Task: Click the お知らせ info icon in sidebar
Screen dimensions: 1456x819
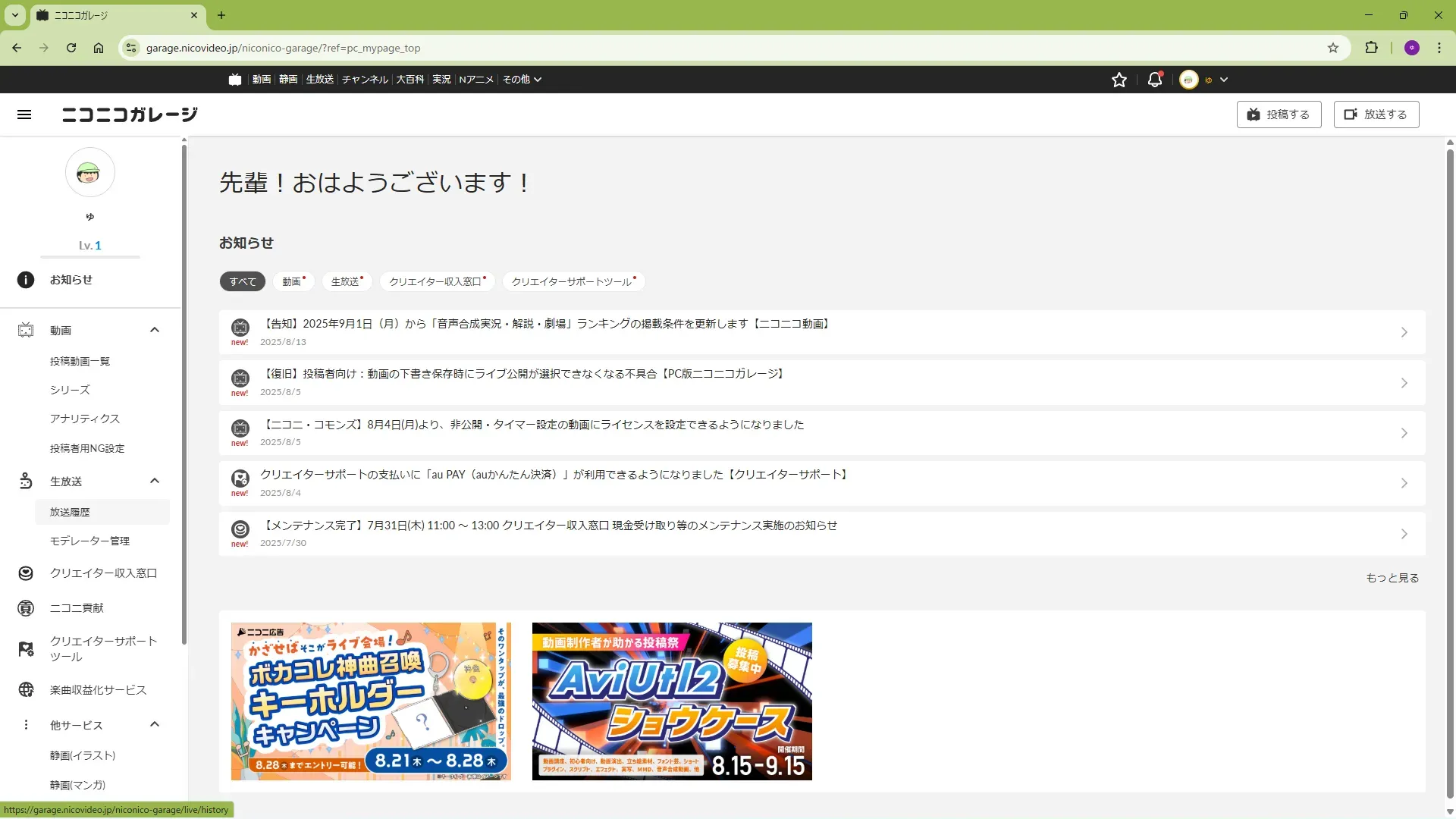Action: click(26, 280)
